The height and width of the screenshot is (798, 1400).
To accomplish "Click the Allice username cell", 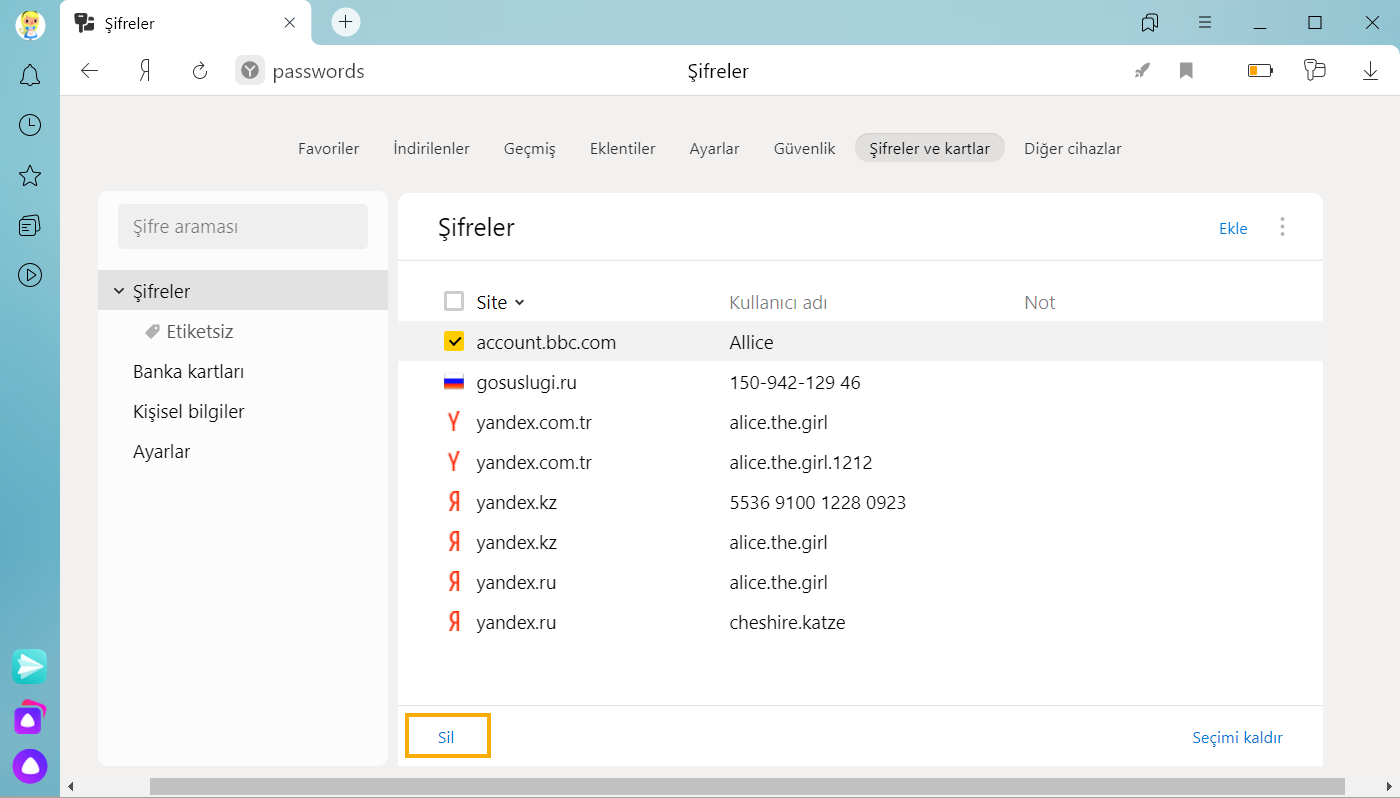I will pyautogui.click(x=751, y=342).
